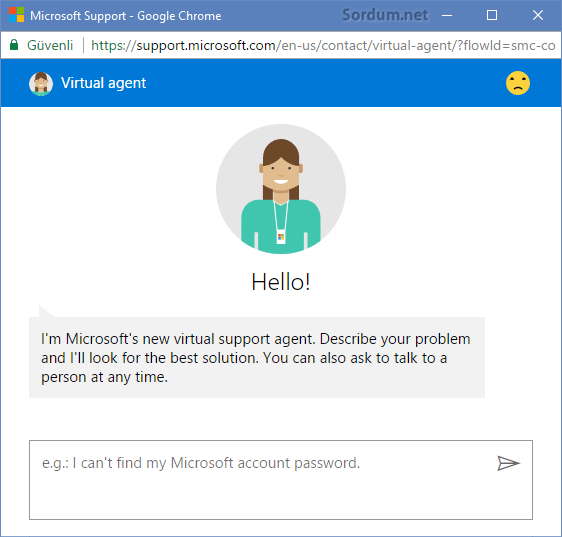Click the Hello! greeting heading
562x537 pixels.
[x=281, y=282]
